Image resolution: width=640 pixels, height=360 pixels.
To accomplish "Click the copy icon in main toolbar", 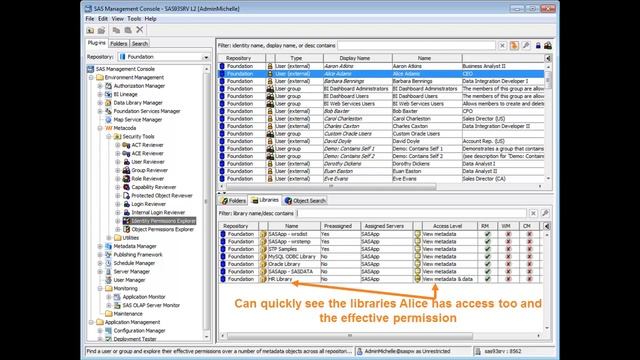I will (116, 30).
